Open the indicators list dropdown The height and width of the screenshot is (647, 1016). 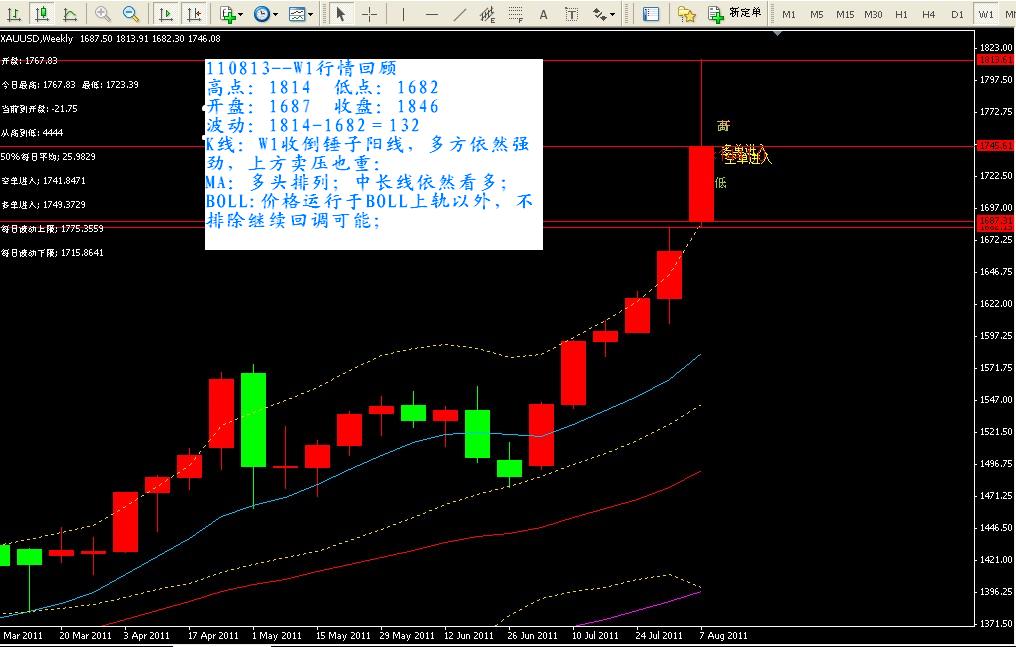click(x=231, y=14)
